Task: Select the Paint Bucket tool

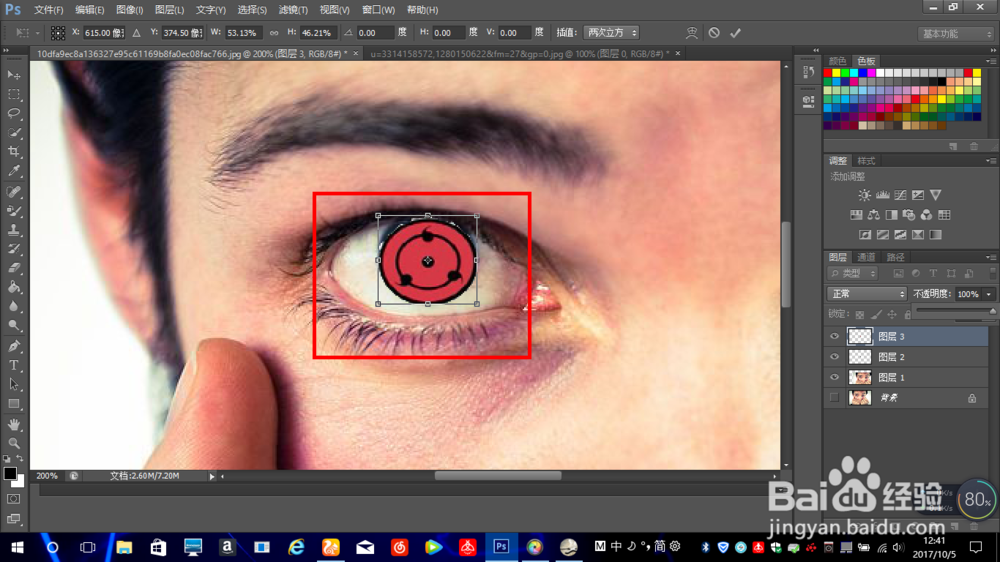Action: pos(14,287)
